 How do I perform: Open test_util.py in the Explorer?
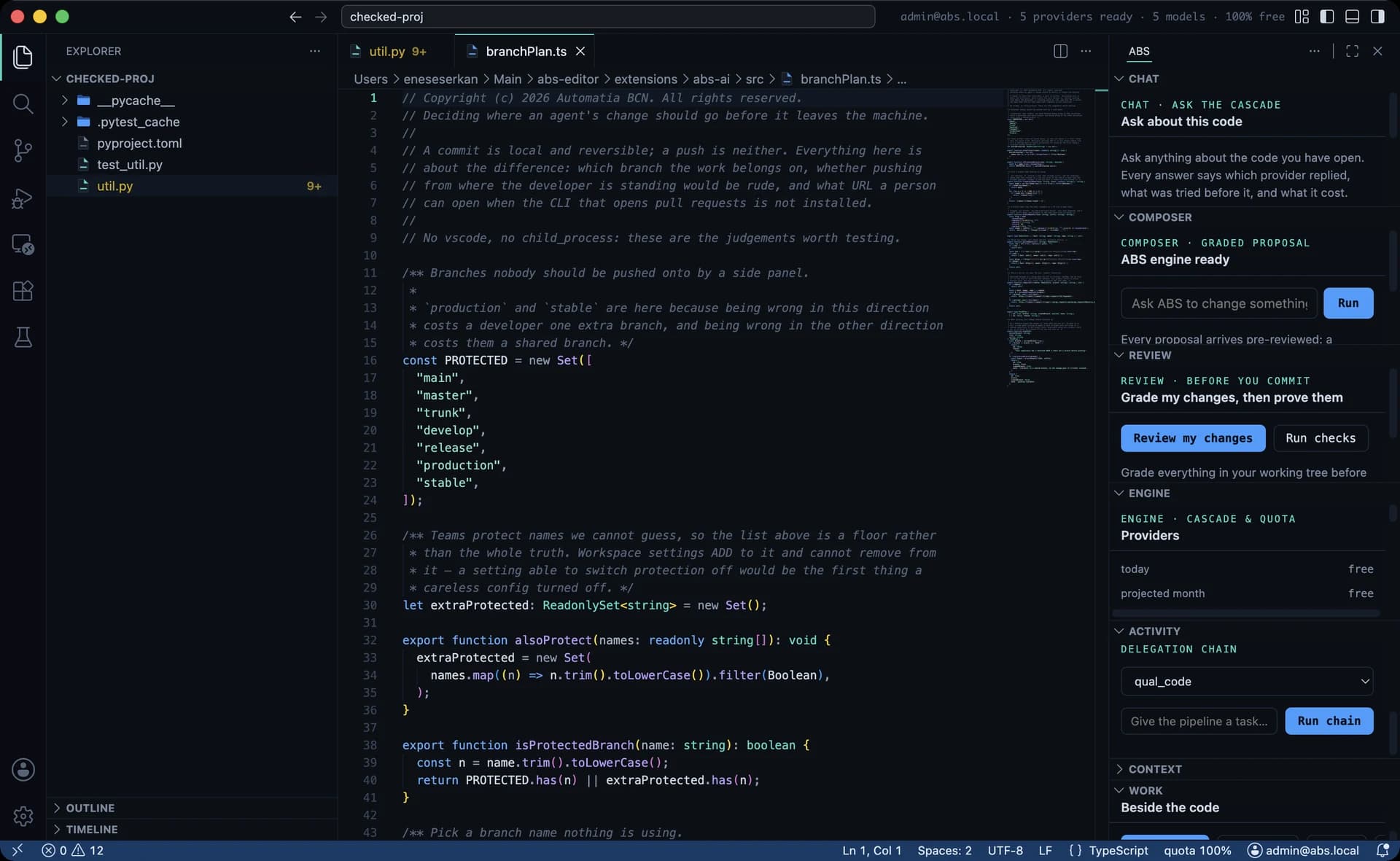(x=192, y=164)
